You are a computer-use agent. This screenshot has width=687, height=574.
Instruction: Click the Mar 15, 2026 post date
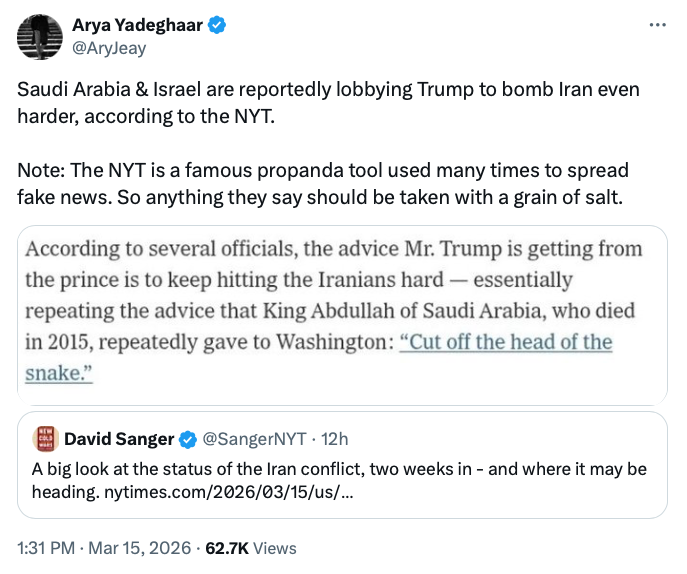pyautogui.click(x=141, y=548)
